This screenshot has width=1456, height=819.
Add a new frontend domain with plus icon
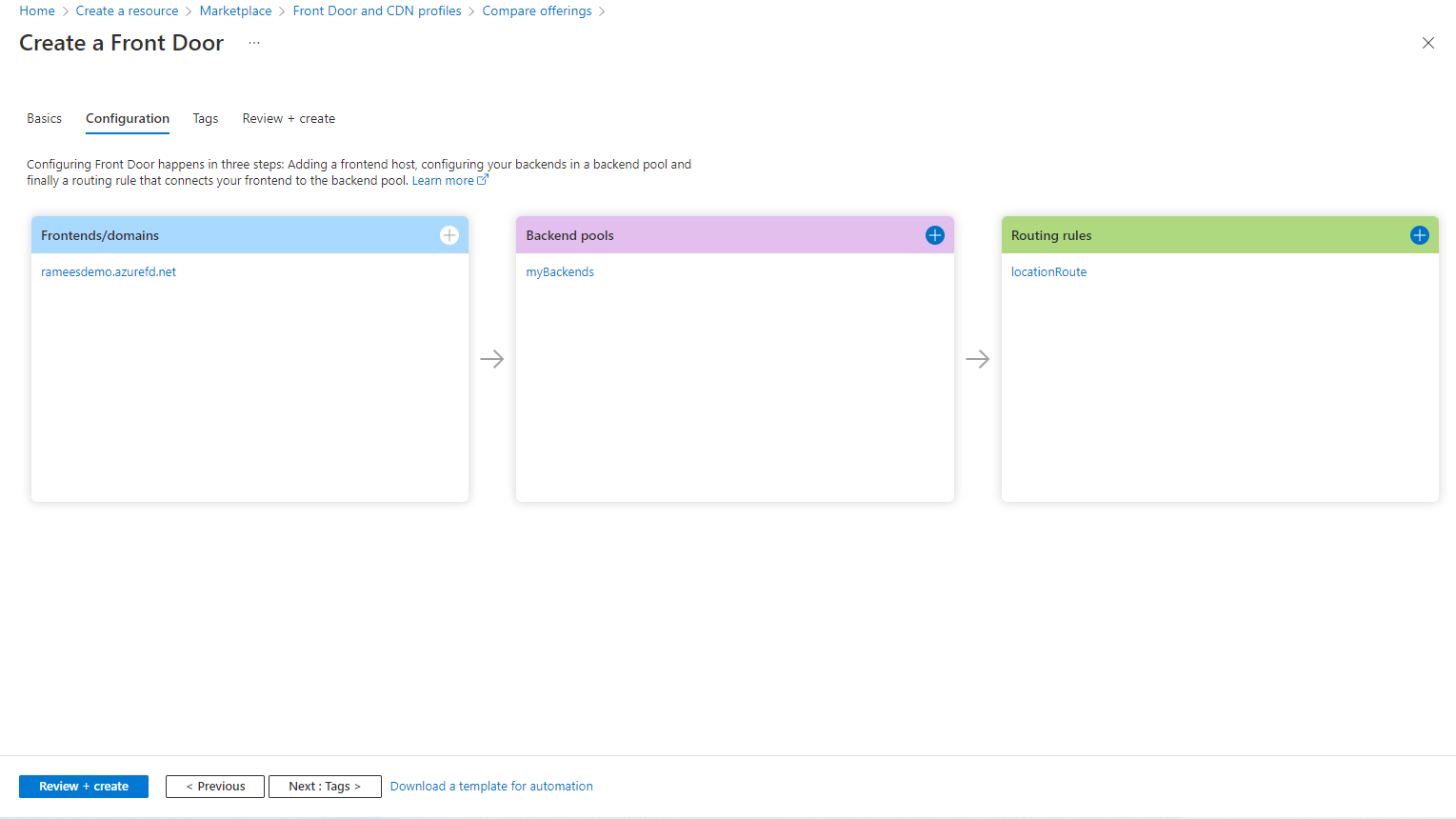pyautogui.click(x=449, y=235)
